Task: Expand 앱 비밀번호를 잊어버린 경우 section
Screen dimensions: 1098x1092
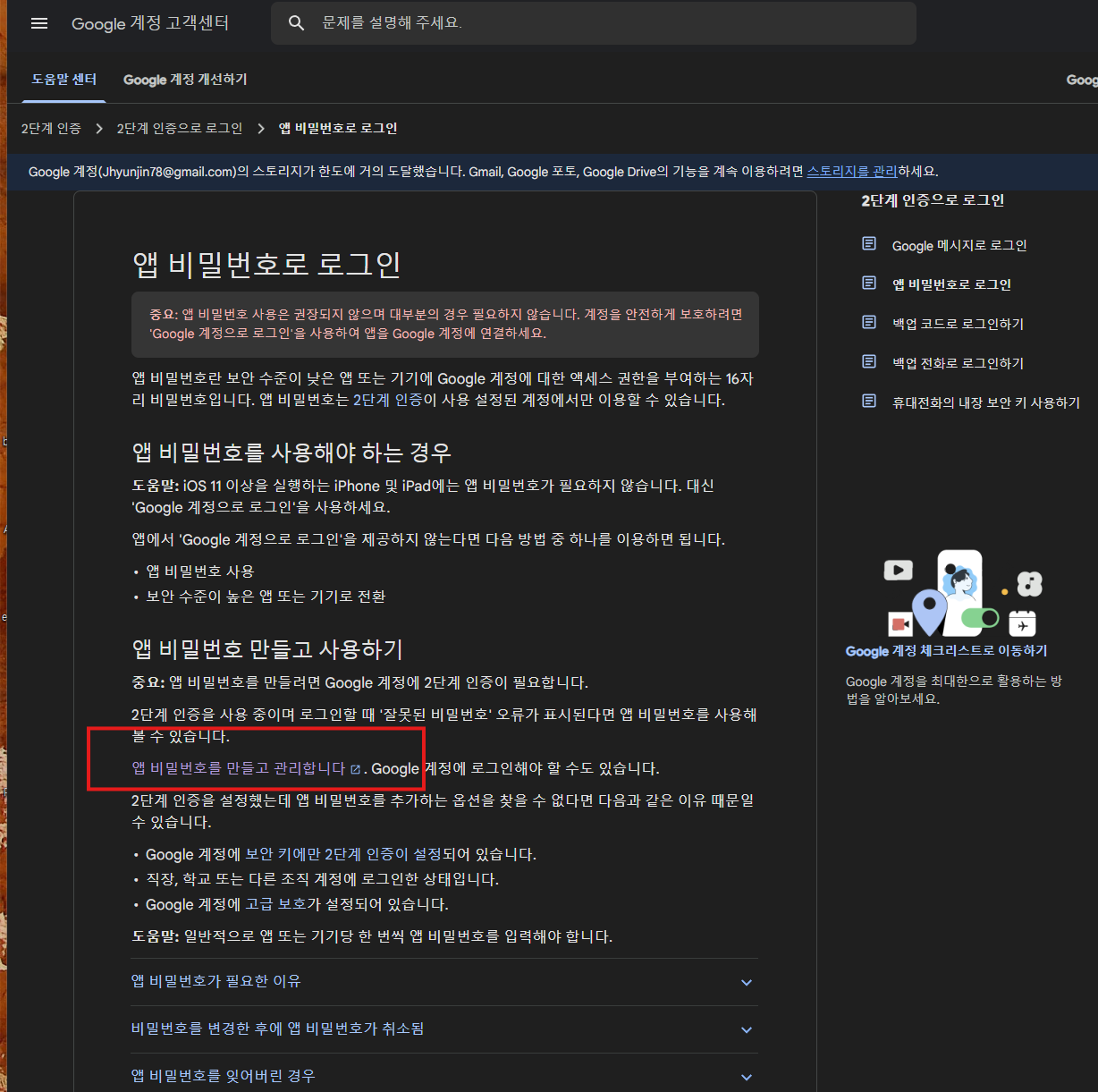Action: click(x=443, y=1076)
